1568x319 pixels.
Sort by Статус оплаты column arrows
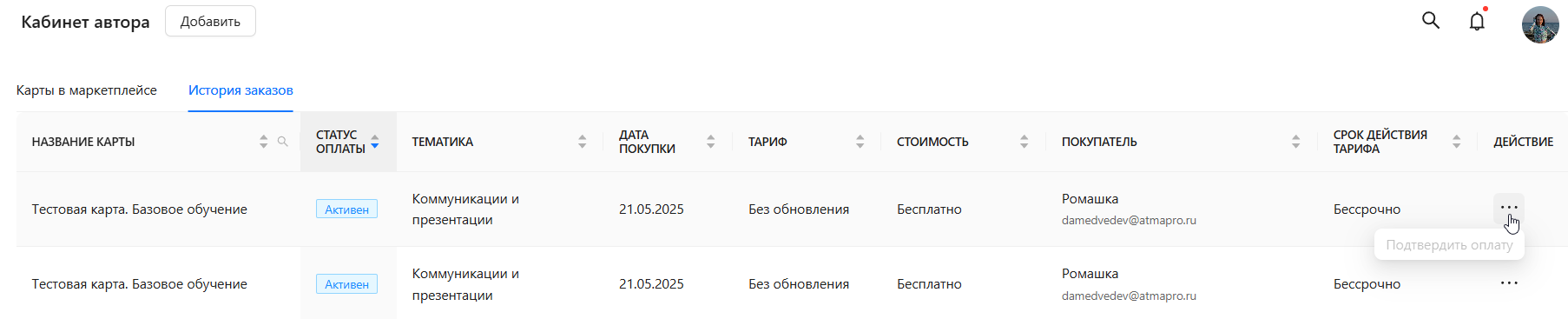[x=375, y=142]
